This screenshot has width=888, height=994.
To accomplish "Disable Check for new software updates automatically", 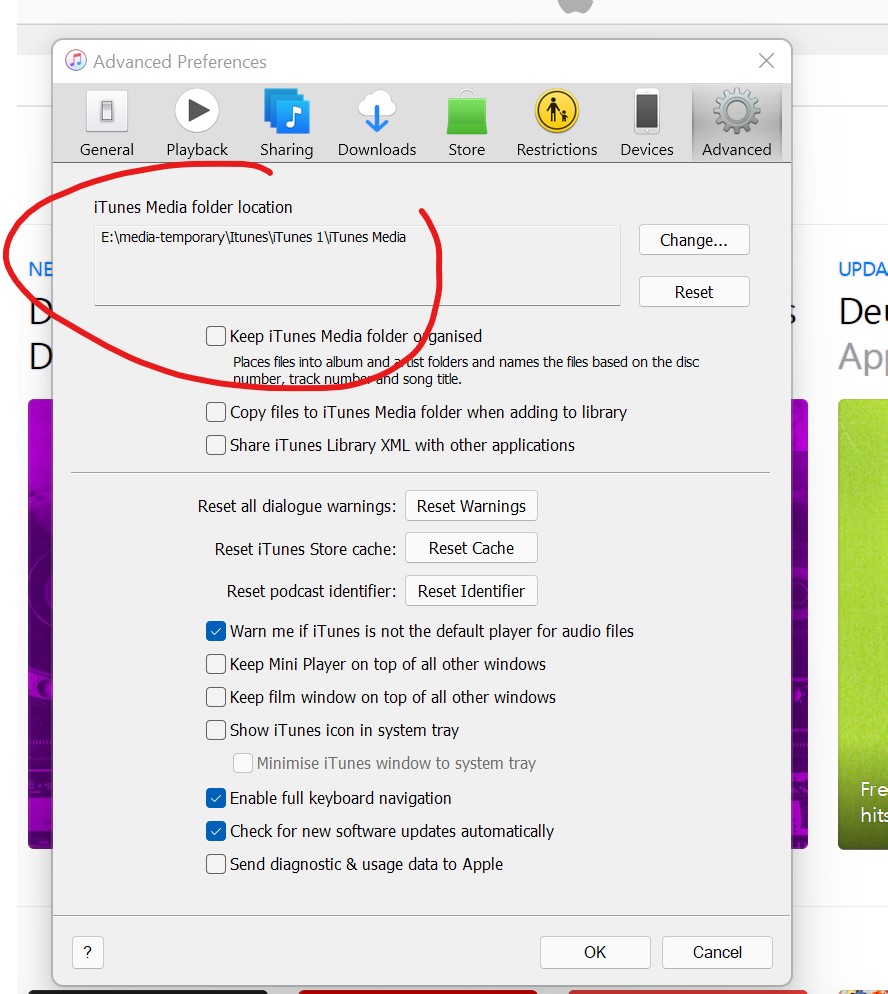I will [x=216, y=831].
